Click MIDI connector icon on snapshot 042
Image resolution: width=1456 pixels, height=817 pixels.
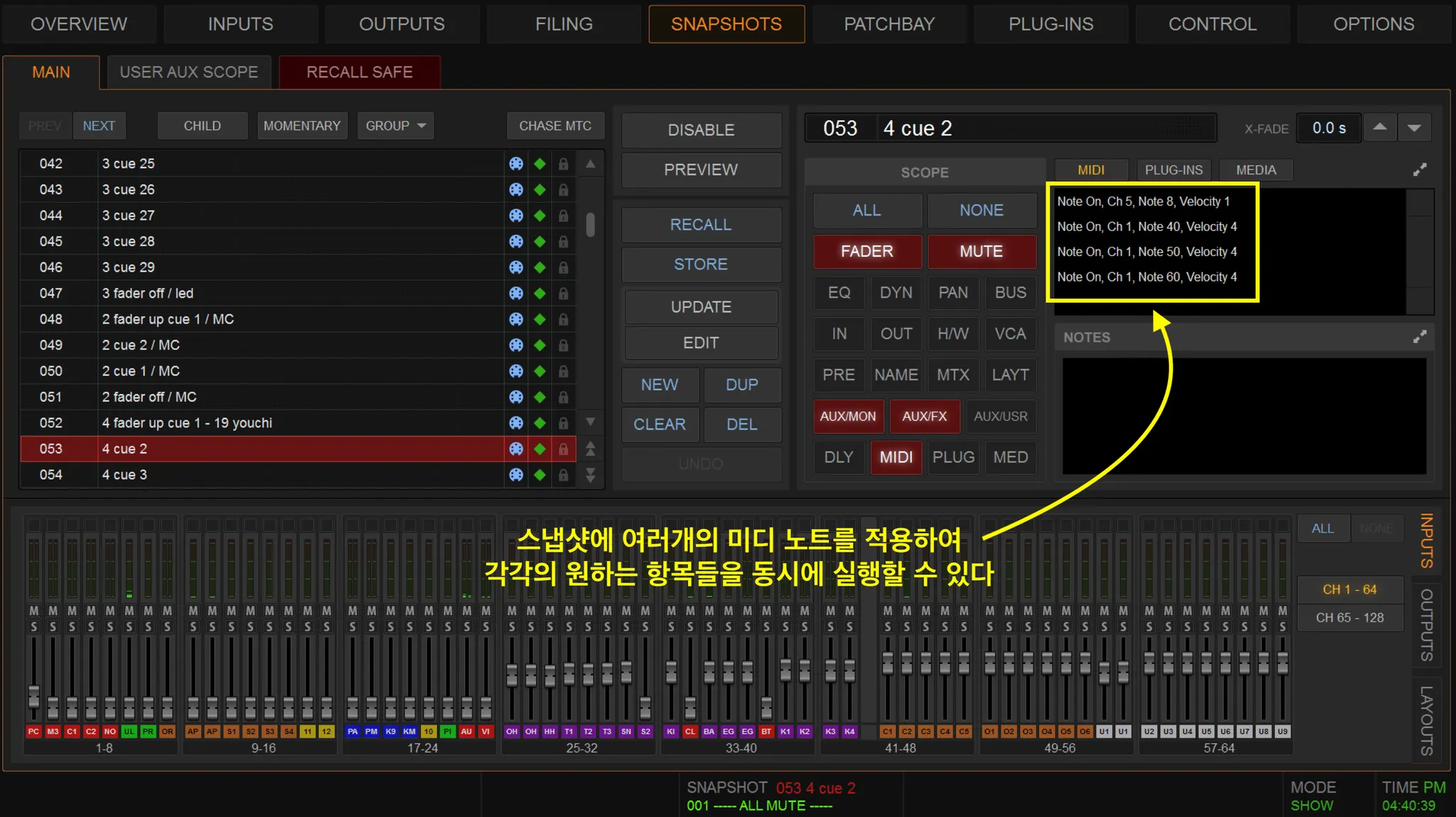pyautogui.click(x=516, y=164)
